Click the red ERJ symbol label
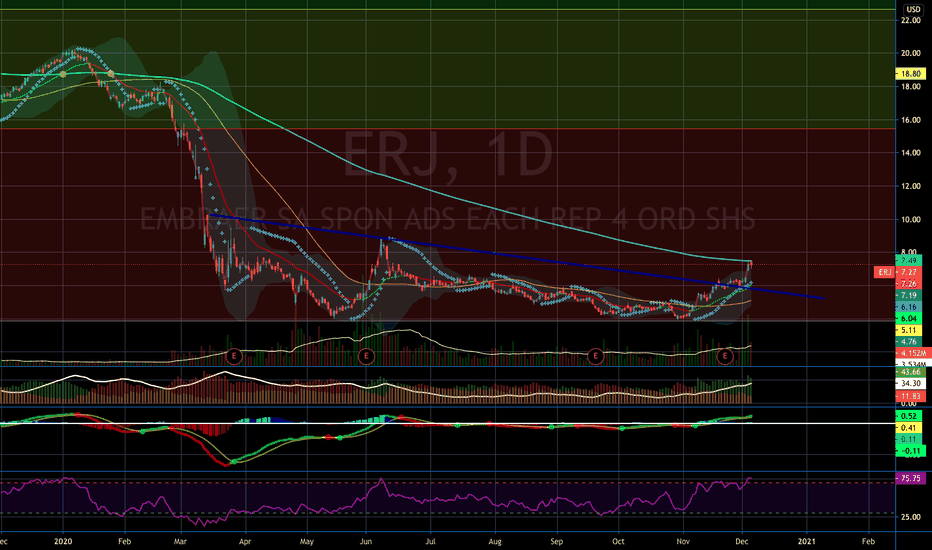This screenshot has width=932, height=550. [884, 272]
